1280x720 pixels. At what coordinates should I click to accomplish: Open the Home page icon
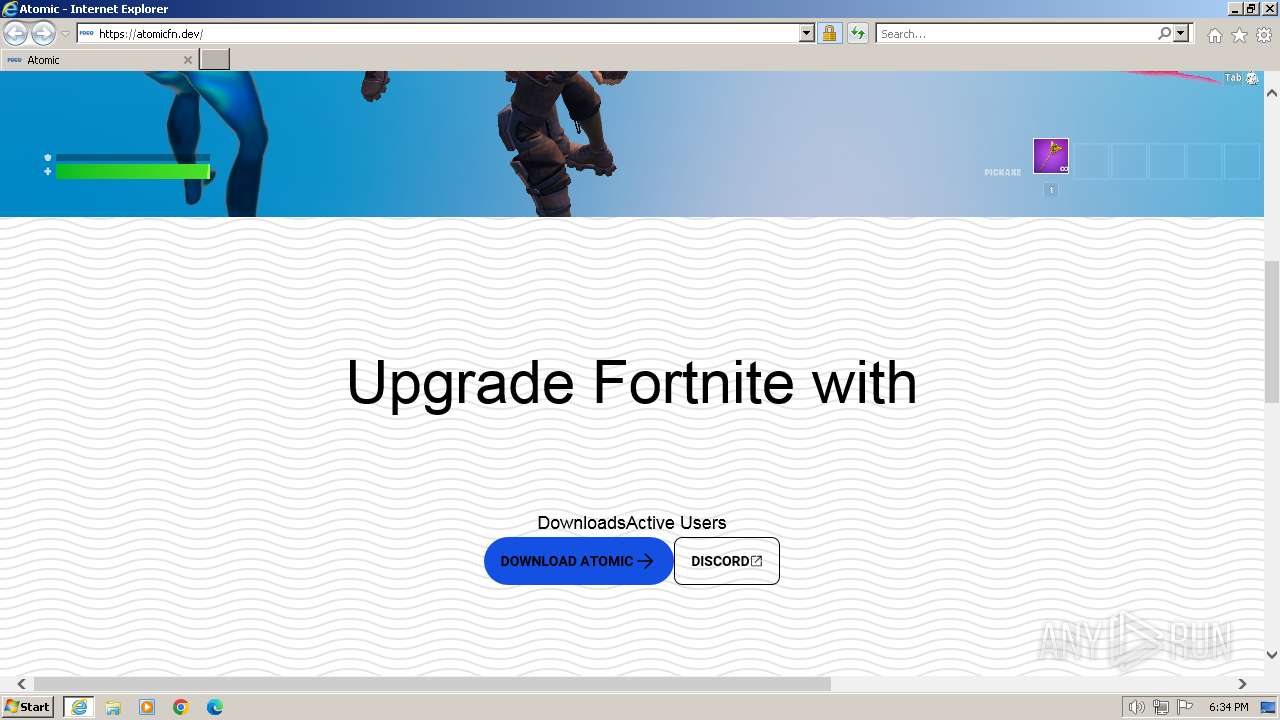tap(1214, 35)
